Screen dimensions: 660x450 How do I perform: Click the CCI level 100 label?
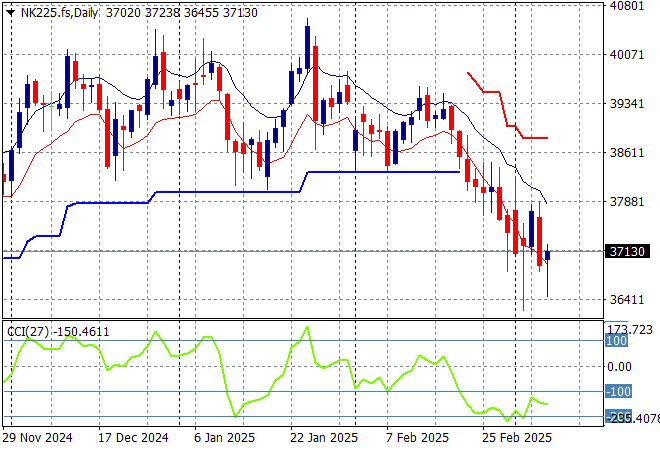click(x=617, y=341)
